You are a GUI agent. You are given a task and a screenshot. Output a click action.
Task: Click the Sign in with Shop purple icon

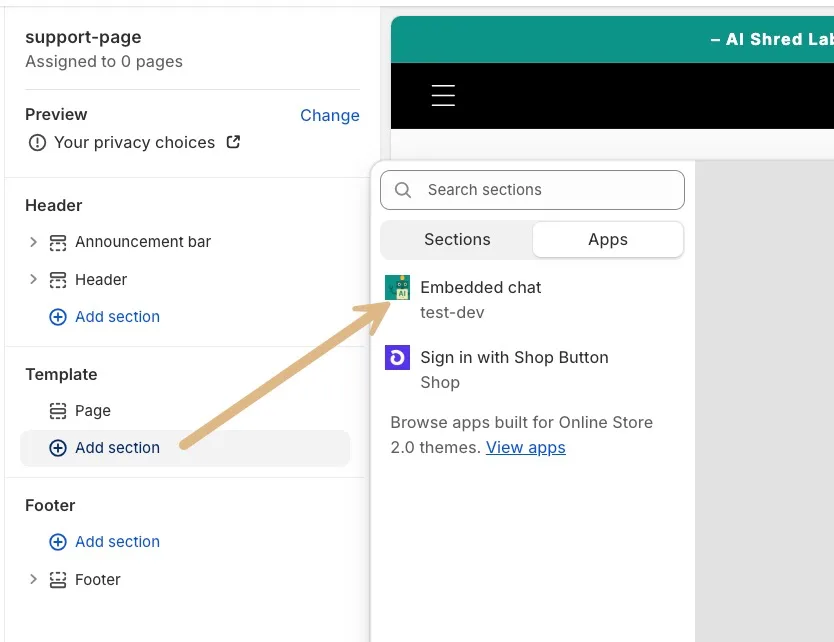(x=397, y=357)
